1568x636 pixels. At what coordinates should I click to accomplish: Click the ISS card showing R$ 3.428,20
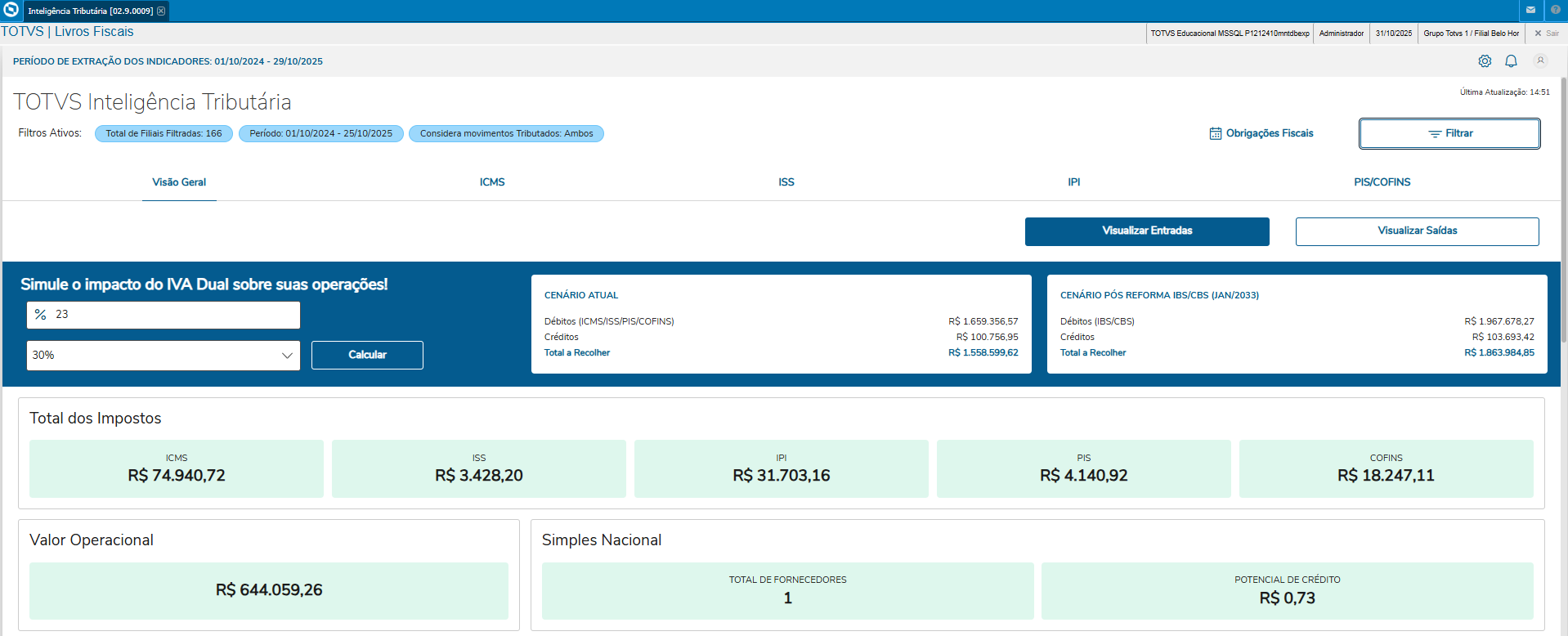(479, 468)
